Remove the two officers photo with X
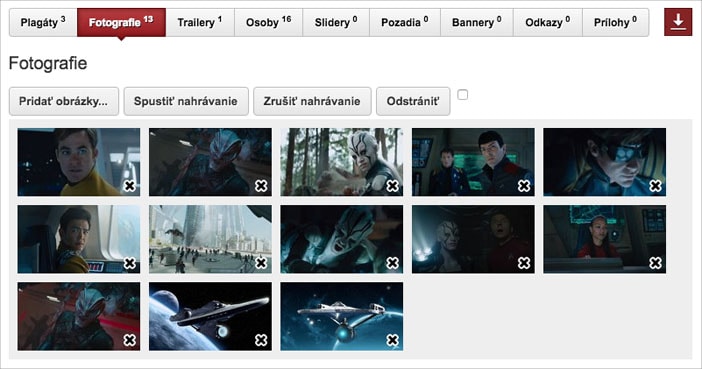 coord(524,185)
